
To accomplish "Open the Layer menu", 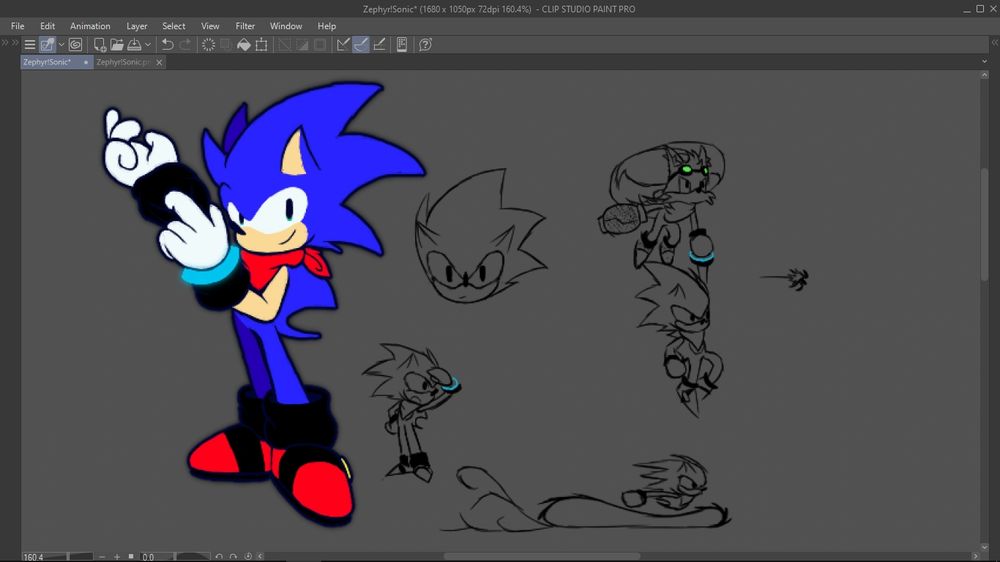I will pos(136,26).
